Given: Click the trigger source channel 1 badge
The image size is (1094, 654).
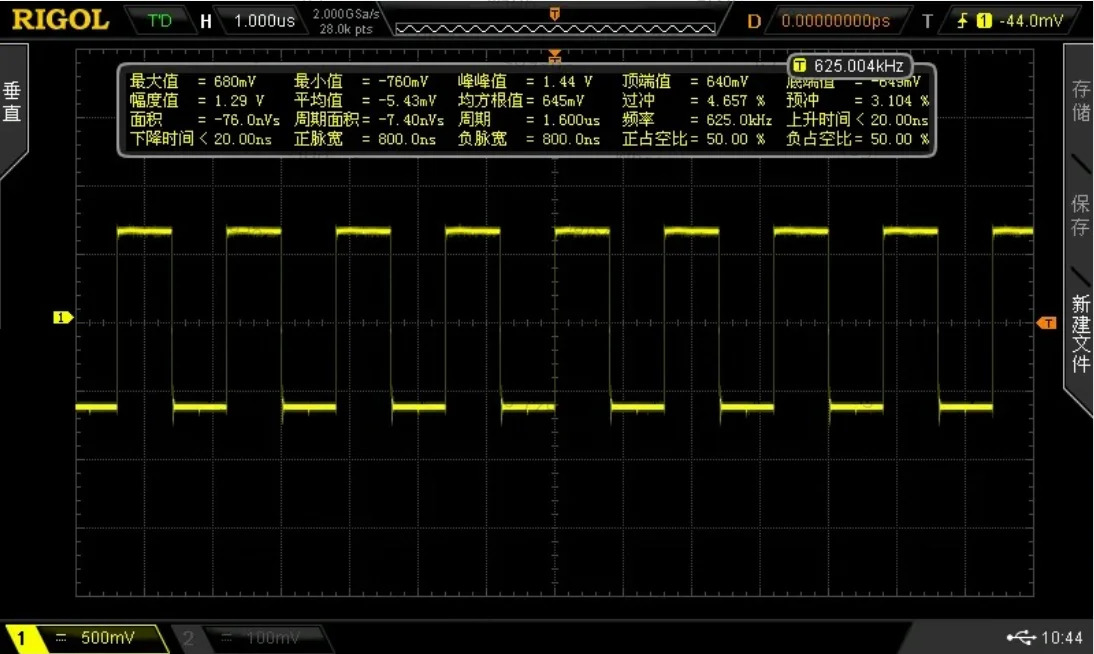Looking at the screenshot, I should click(984, 21).
